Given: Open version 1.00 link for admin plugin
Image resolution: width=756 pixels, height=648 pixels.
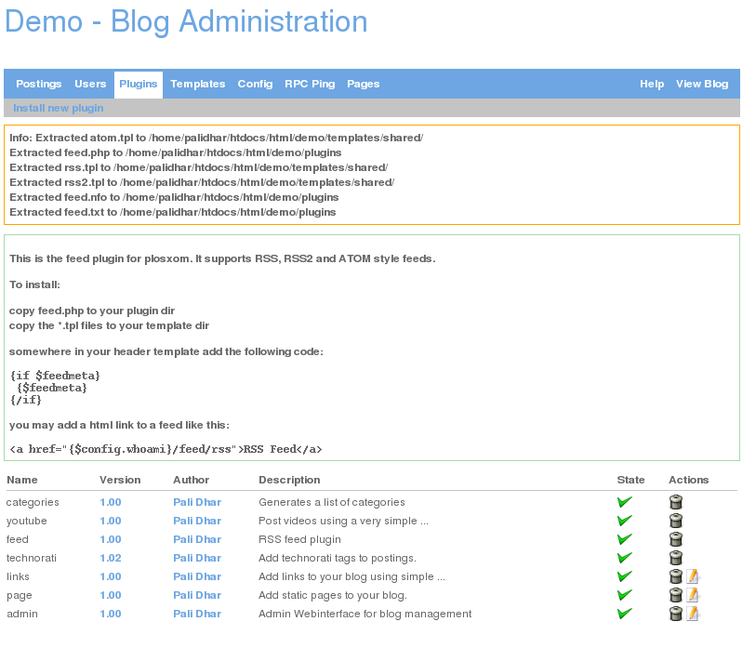Looking at the screenshot, I should click(x=110, y=613).
